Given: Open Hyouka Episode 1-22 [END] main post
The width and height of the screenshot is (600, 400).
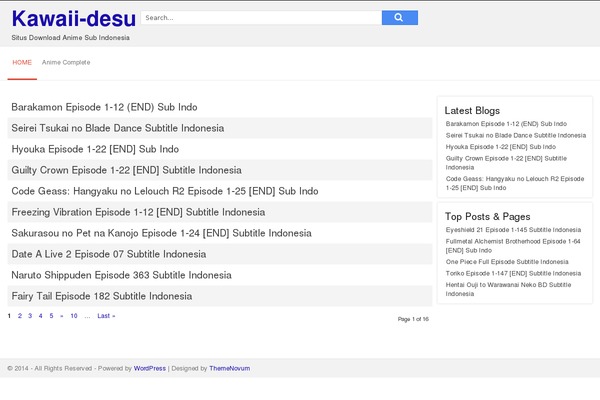Looking at the screenshot, I should (95, 149).
